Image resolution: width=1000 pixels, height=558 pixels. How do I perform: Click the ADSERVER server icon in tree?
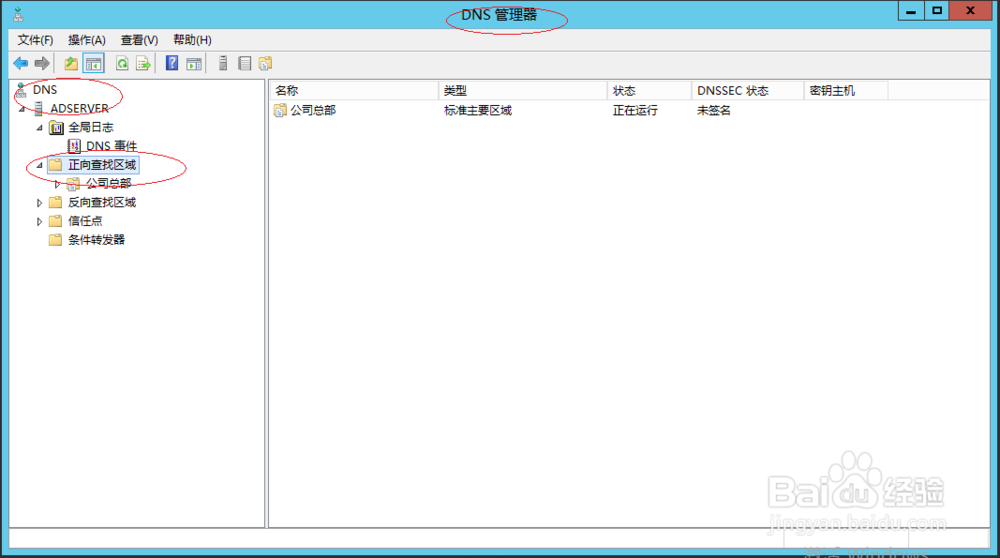[x=40, y=108]
